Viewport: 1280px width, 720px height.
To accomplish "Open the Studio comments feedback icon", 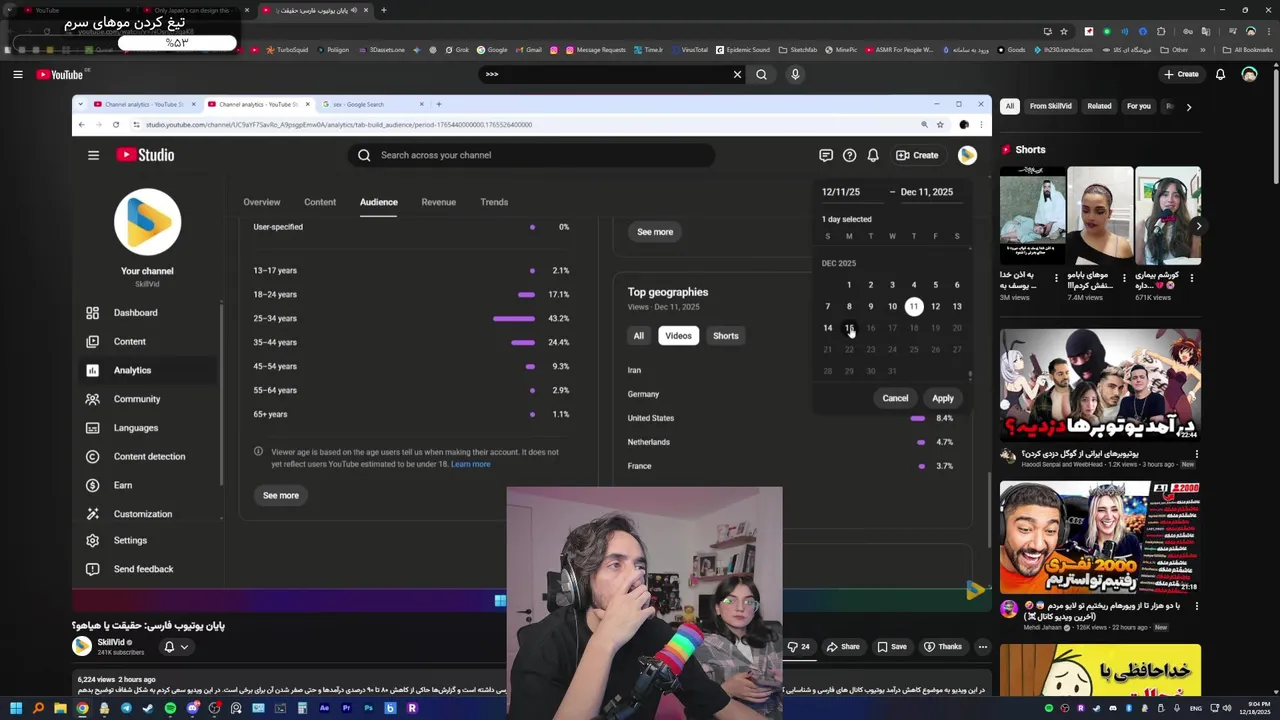I will click(x=826, y=155).
